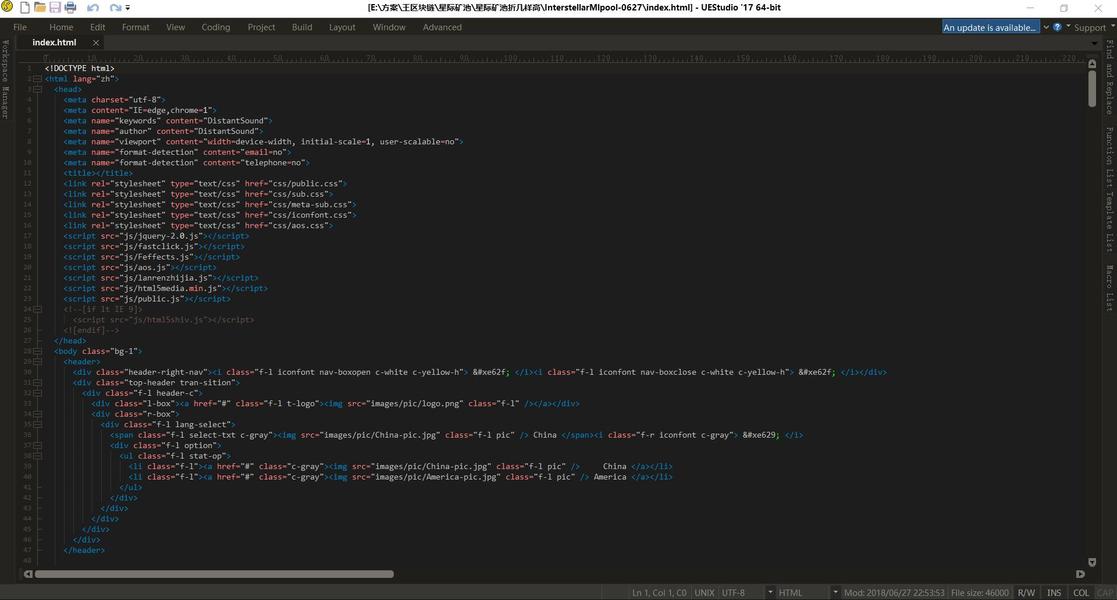Collapse the top-header div fold on line 31
This screenshot has height=600, width=1117.
(x=38, y=383)
